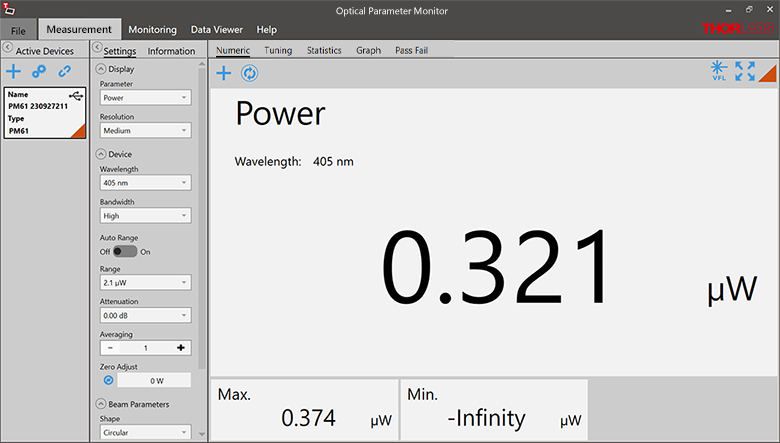The width and height of the screenshot is (780, 443).
Task: Add a new numeric panel with plus icon
Action: pos(224,73)
